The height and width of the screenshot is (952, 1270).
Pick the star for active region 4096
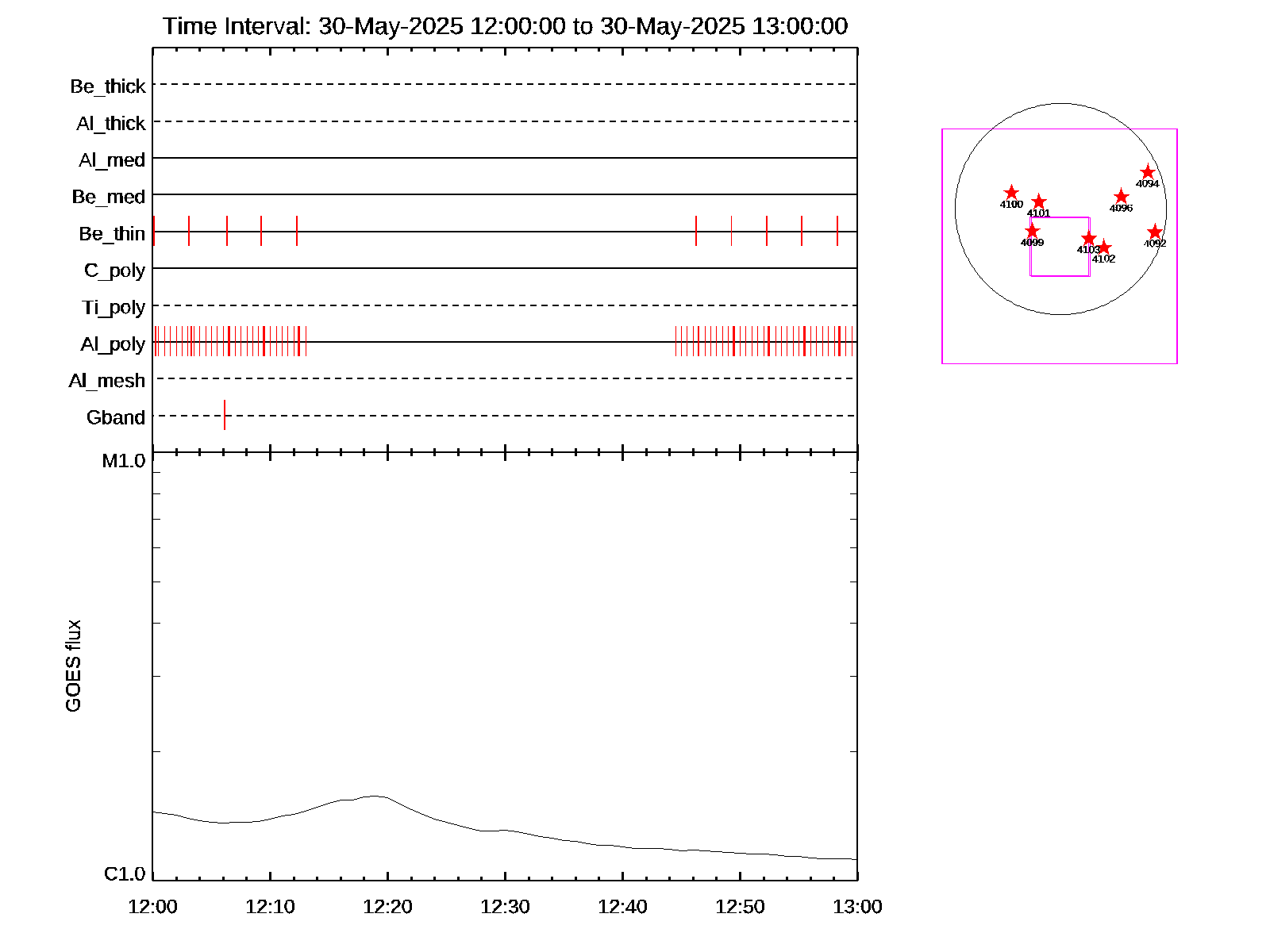click(1121, 197)
